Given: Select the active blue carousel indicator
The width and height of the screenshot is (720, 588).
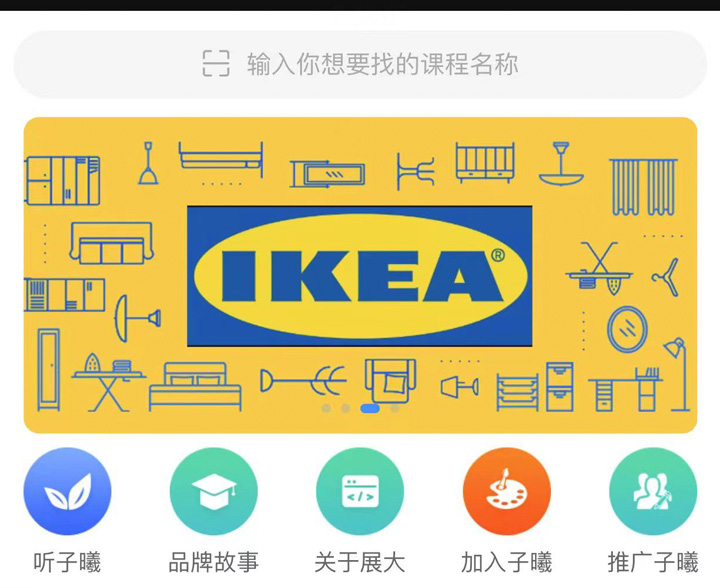Looking at the screenshot, I should click(370, 408).
